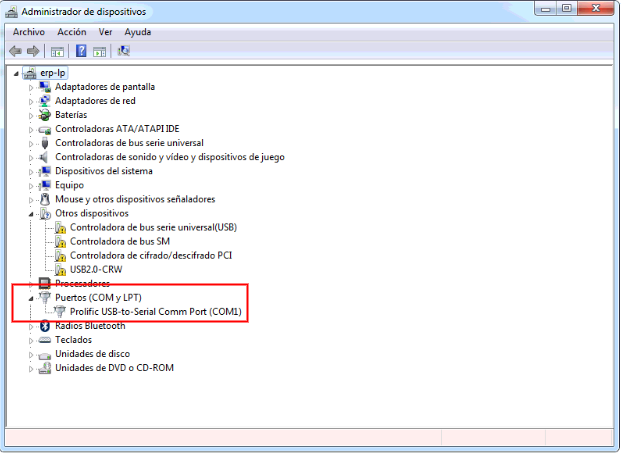Click the Bluetooth icon for Radios Bluetooth
The width and height of the screenshot is (621, 453).
click(45, 326)
